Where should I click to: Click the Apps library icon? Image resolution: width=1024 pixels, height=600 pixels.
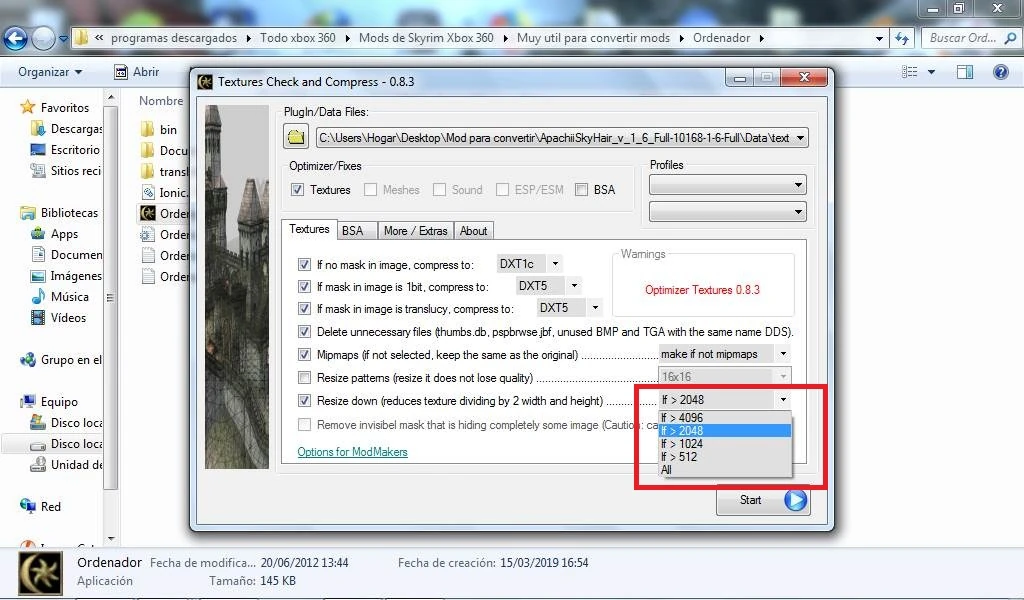38,234
